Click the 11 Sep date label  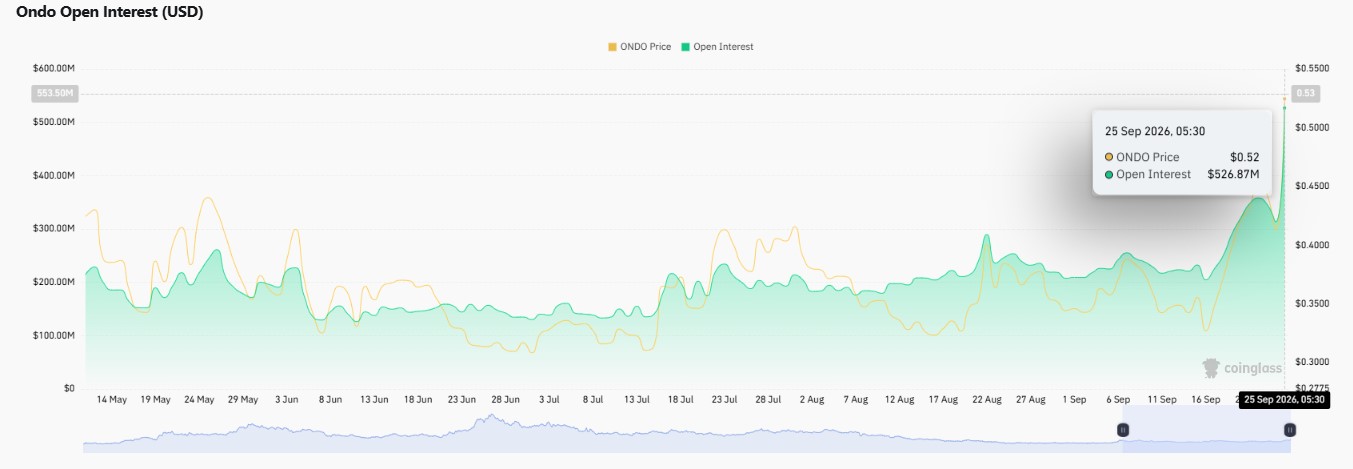(1161, 399)
